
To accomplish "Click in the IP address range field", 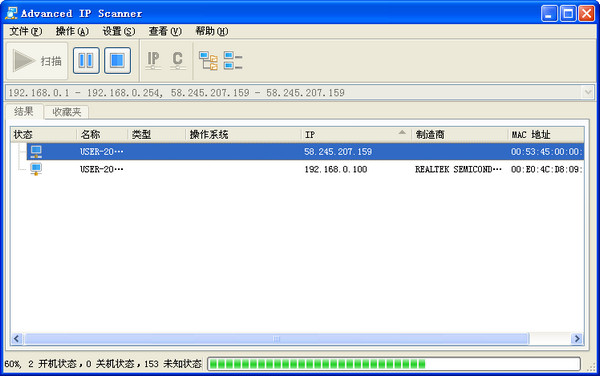I will click(x=293, y=93).
